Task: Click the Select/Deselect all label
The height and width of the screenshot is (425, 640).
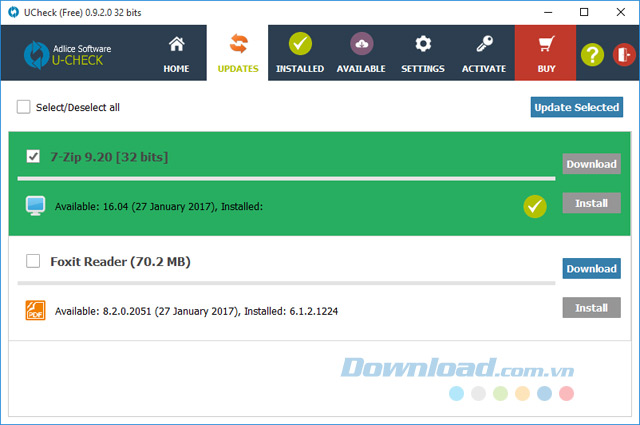Action: 78,107
